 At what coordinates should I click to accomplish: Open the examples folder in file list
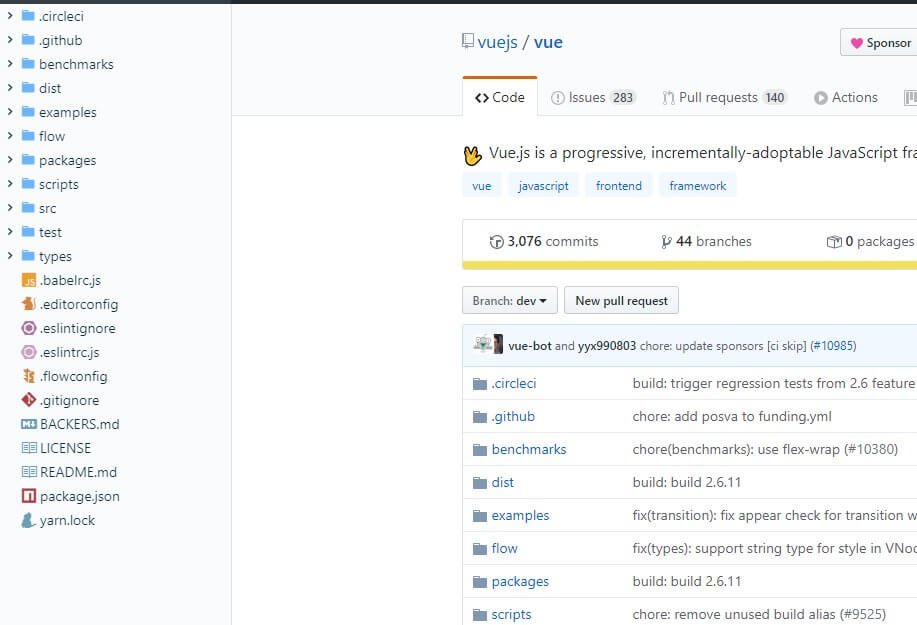520,515
